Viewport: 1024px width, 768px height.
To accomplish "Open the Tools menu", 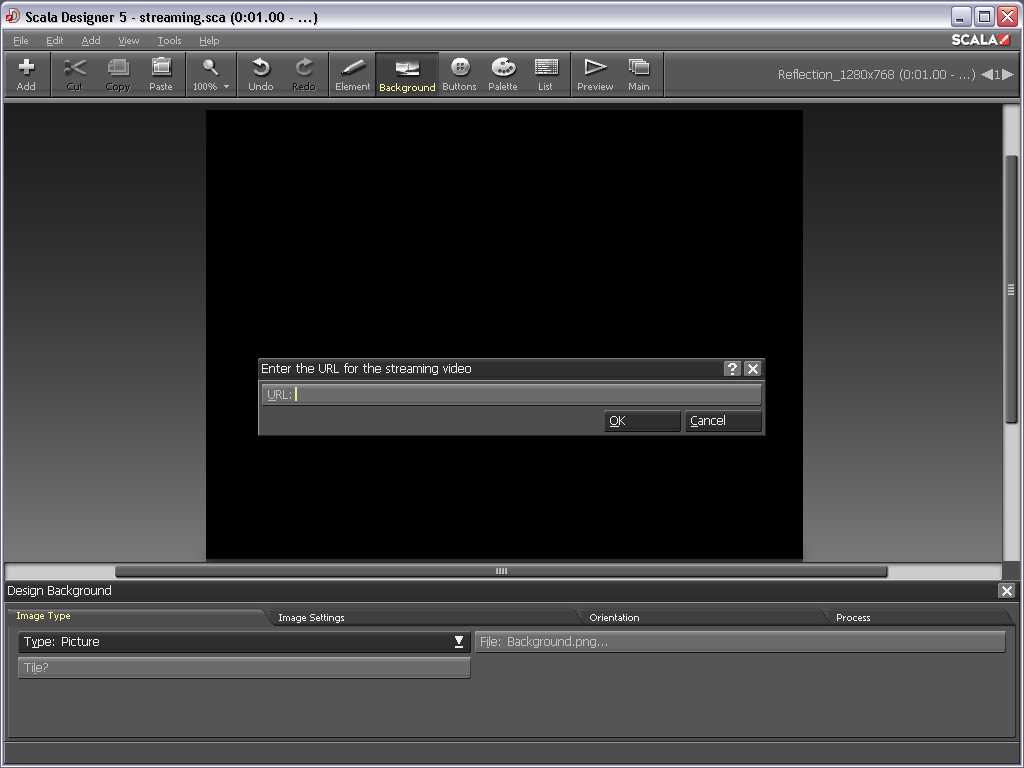I will coord(169,41).
